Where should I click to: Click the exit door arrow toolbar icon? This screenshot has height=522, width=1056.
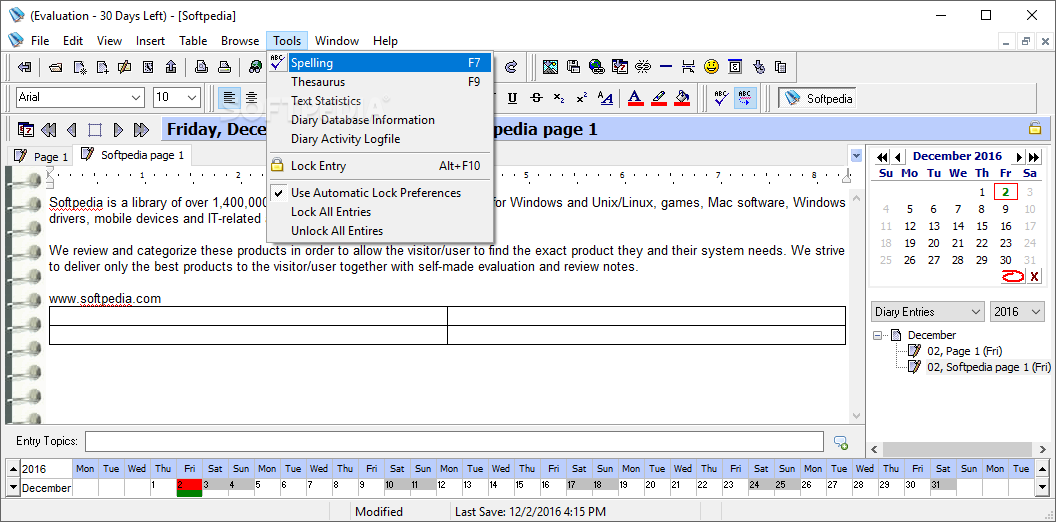click(24, 67)
